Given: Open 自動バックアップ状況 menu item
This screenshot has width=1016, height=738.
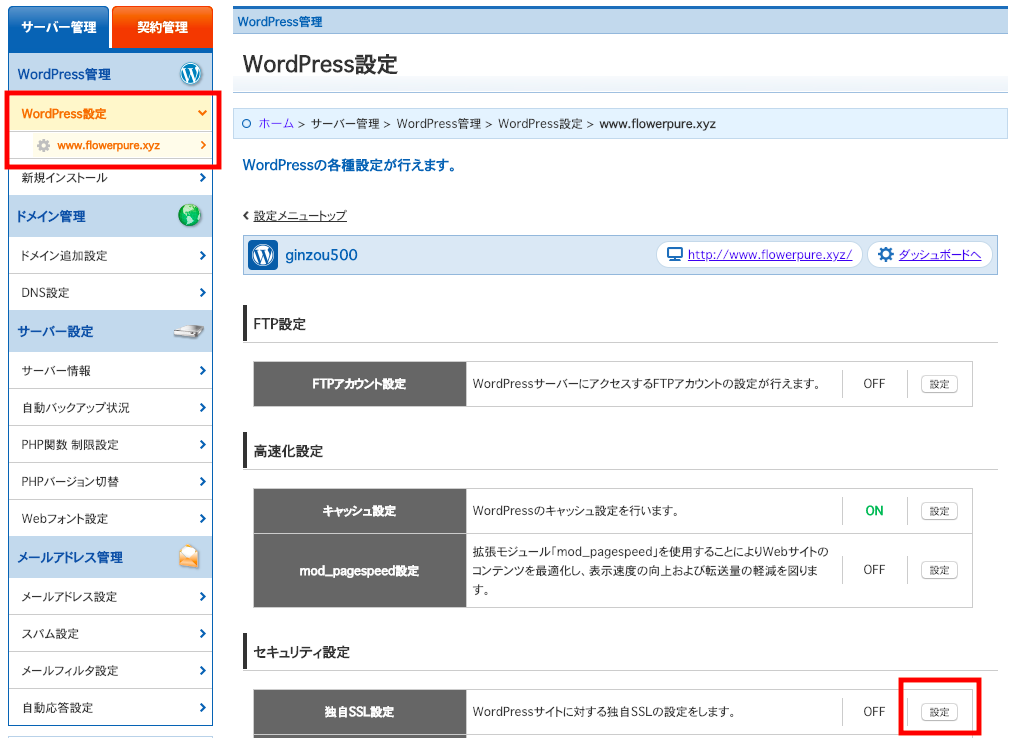Looking at the screenshot, I should (x=111, y=408).
